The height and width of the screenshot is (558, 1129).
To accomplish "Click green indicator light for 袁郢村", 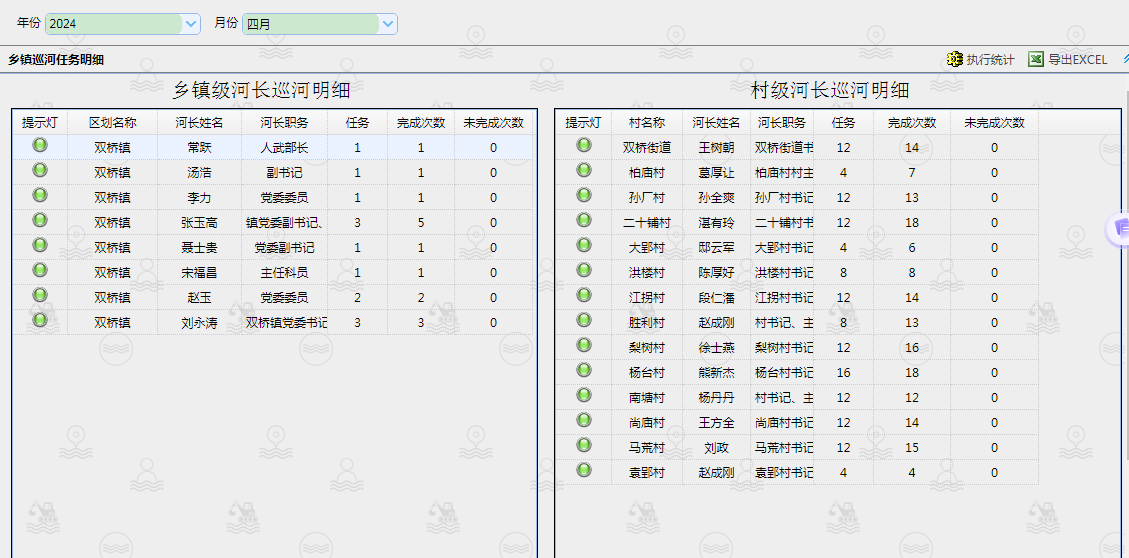I will [583, 471].
